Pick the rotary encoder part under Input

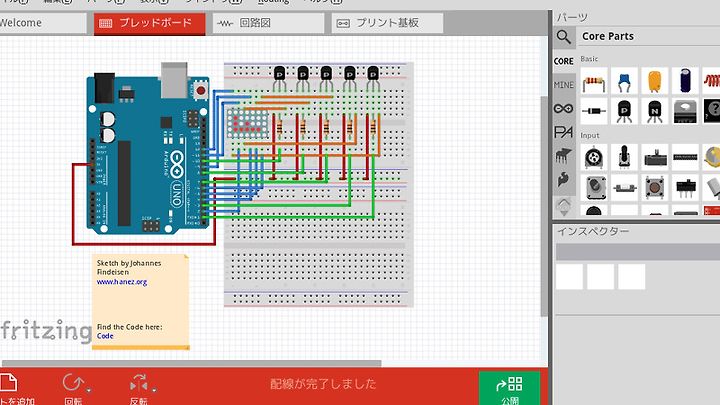[594, 158]
